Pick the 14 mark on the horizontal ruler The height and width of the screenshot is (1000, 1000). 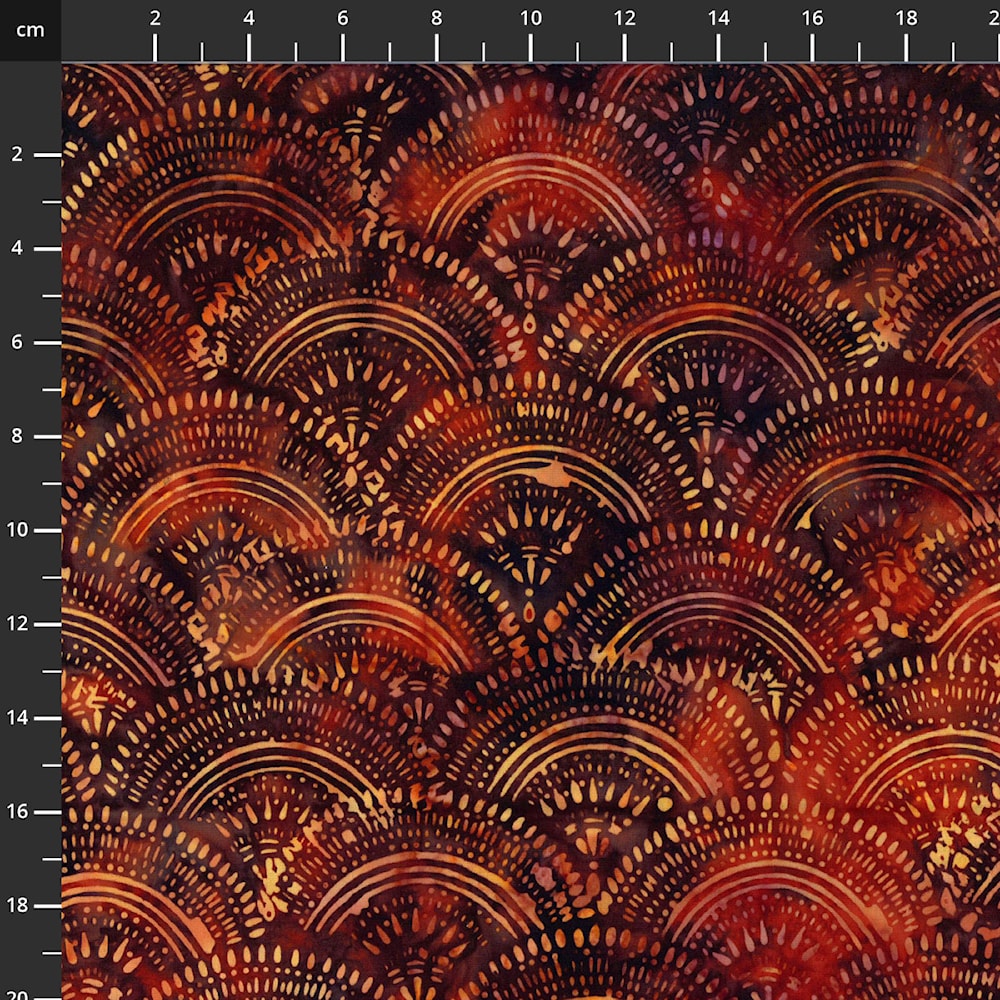718,18
